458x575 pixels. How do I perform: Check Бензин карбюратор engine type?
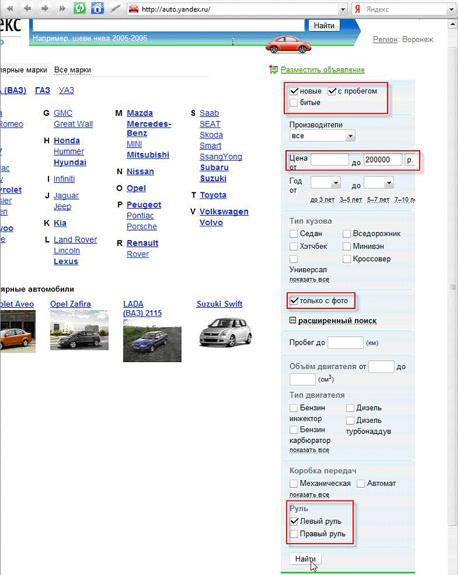tap(294, 429)
